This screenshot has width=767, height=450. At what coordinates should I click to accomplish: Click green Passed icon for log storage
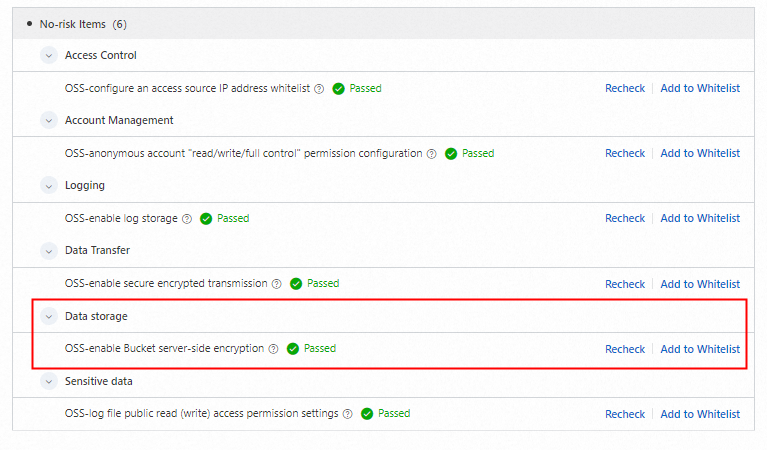pyautogui.click(x=206, y=219)
